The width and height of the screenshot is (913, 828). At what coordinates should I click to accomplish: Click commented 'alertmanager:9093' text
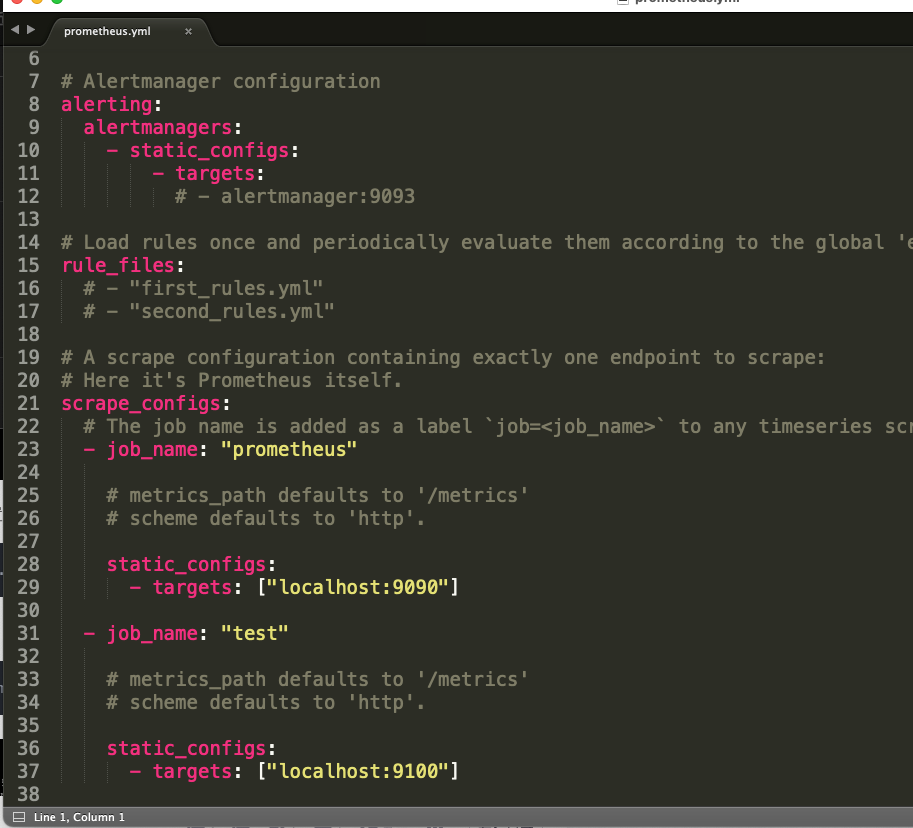pyautogui.click(x=318, y=196)
